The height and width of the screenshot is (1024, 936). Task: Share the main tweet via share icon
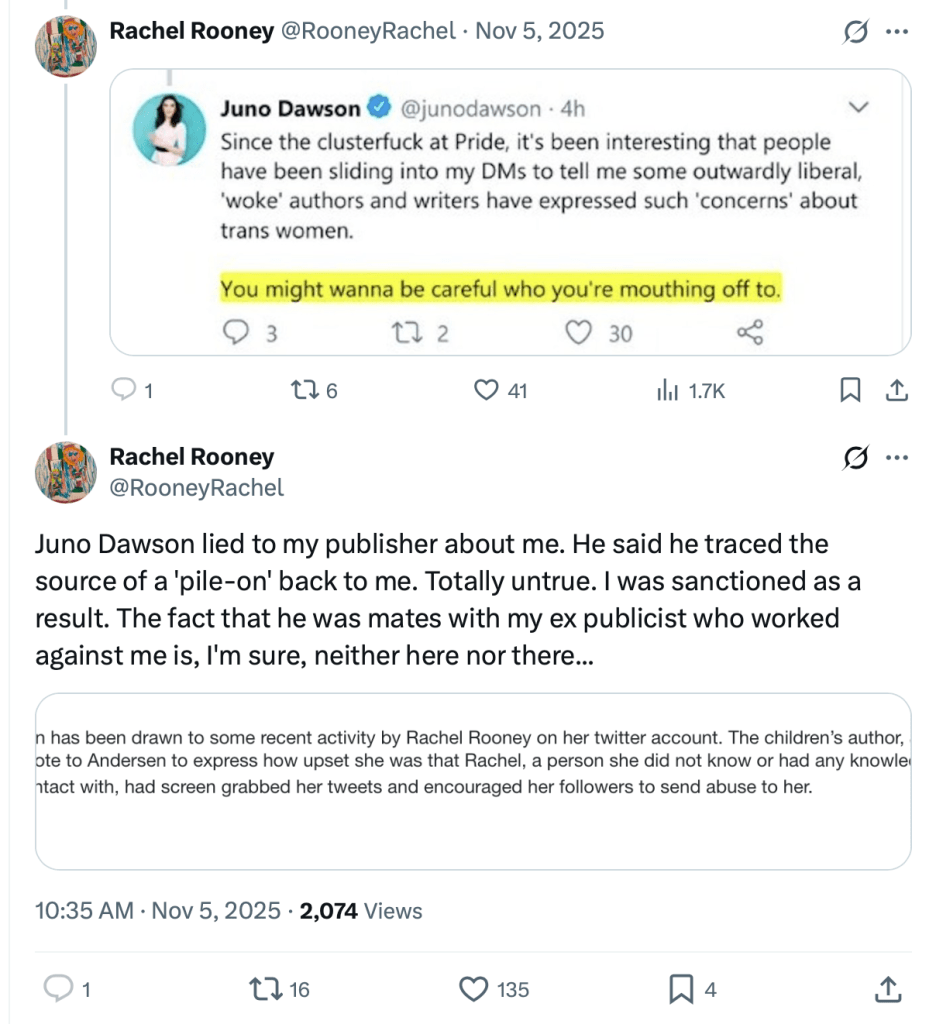[886, 989]
